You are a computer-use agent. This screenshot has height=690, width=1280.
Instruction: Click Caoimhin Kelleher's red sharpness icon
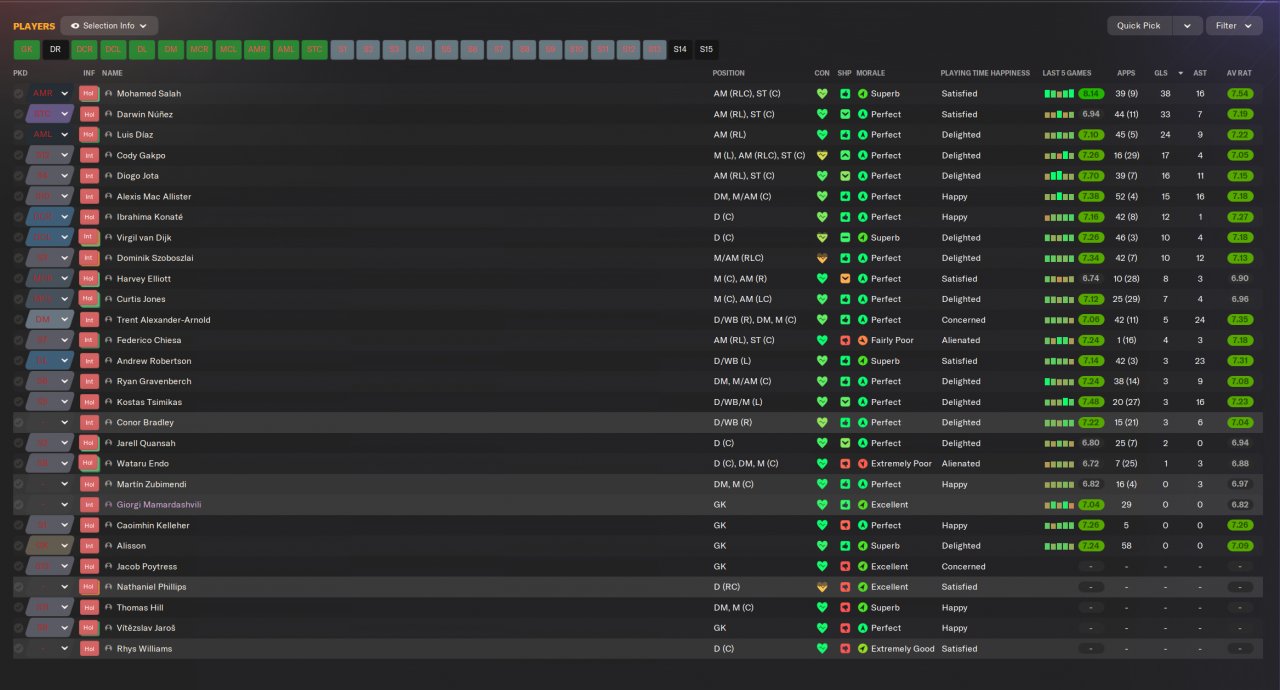845,526
